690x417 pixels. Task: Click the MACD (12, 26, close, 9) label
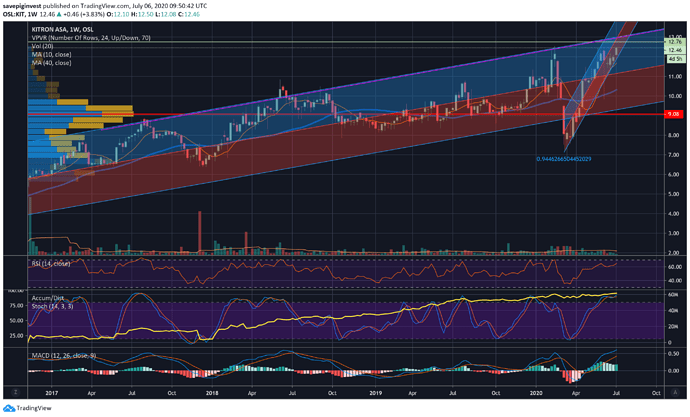pyautogui.click(x=63, y=355)
